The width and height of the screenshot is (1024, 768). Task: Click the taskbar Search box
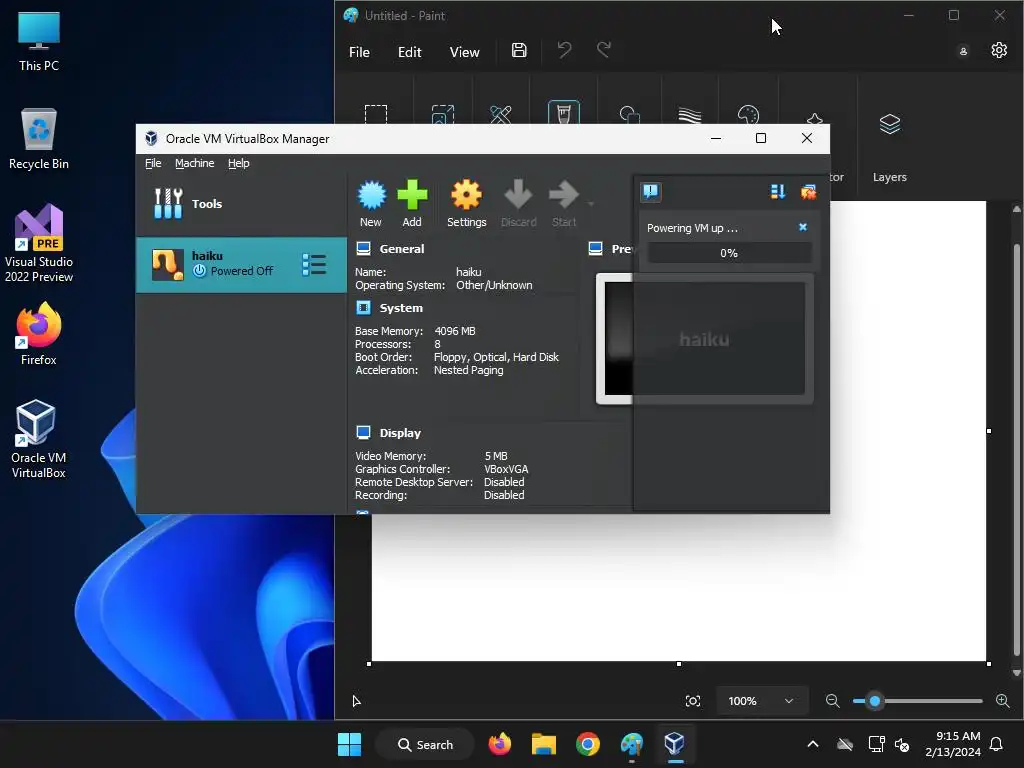(425, 744)
